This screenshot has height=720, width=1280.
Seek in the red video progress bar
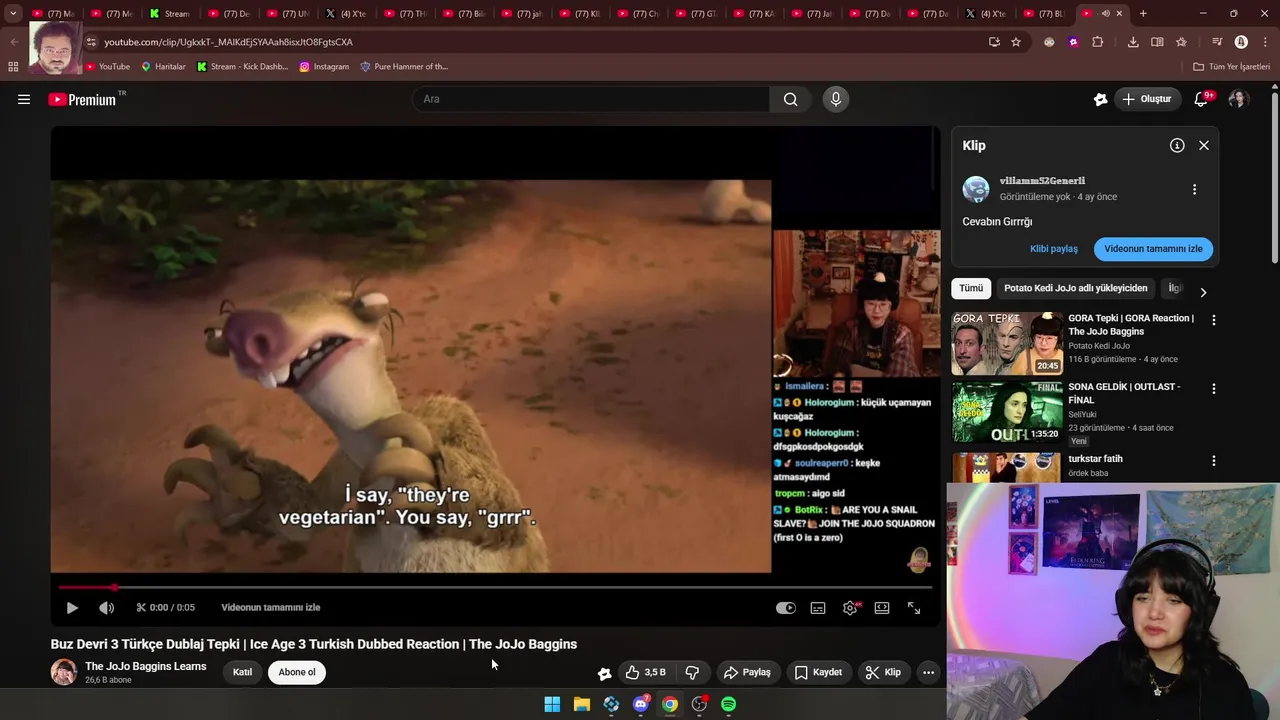pyautogui.click(x=495, y=587)
